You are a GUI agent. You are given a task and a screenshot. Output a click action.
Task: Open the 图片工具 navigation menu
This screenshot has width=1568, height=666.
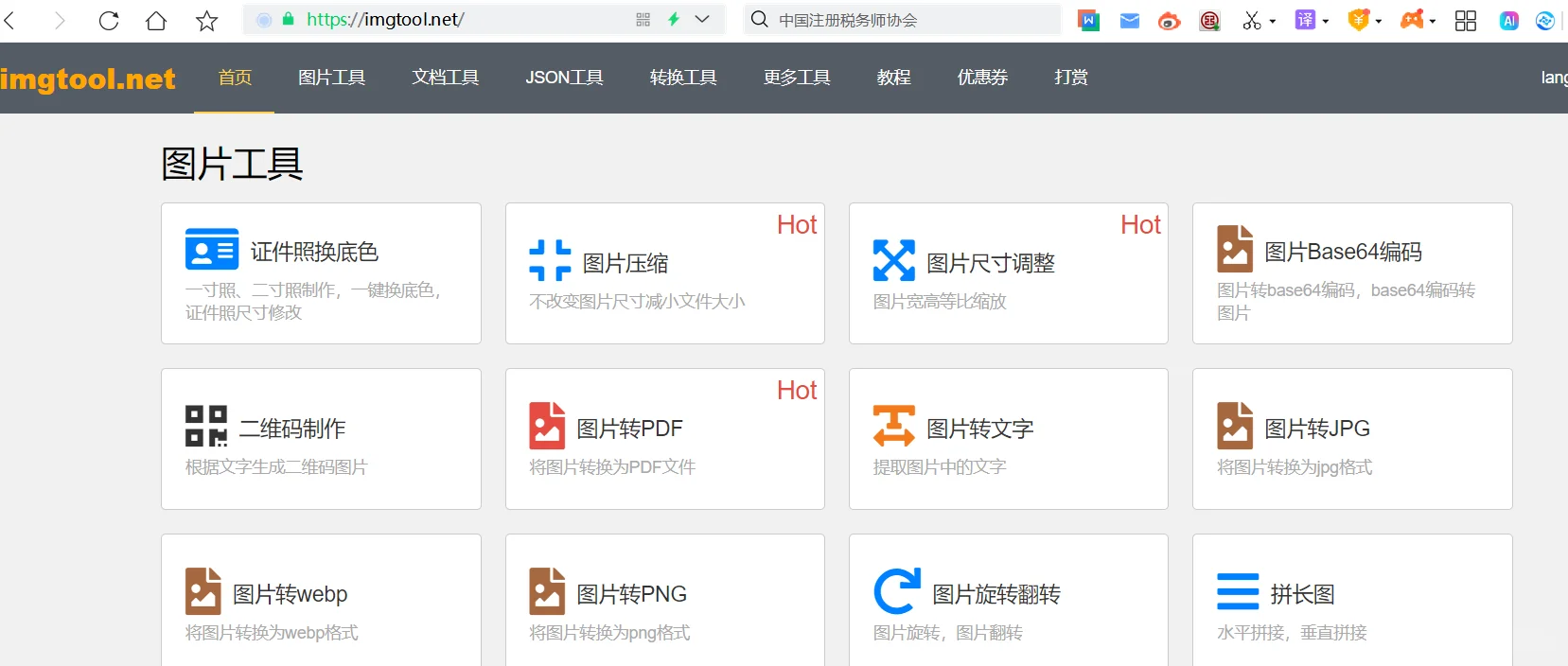coord(331,78)
